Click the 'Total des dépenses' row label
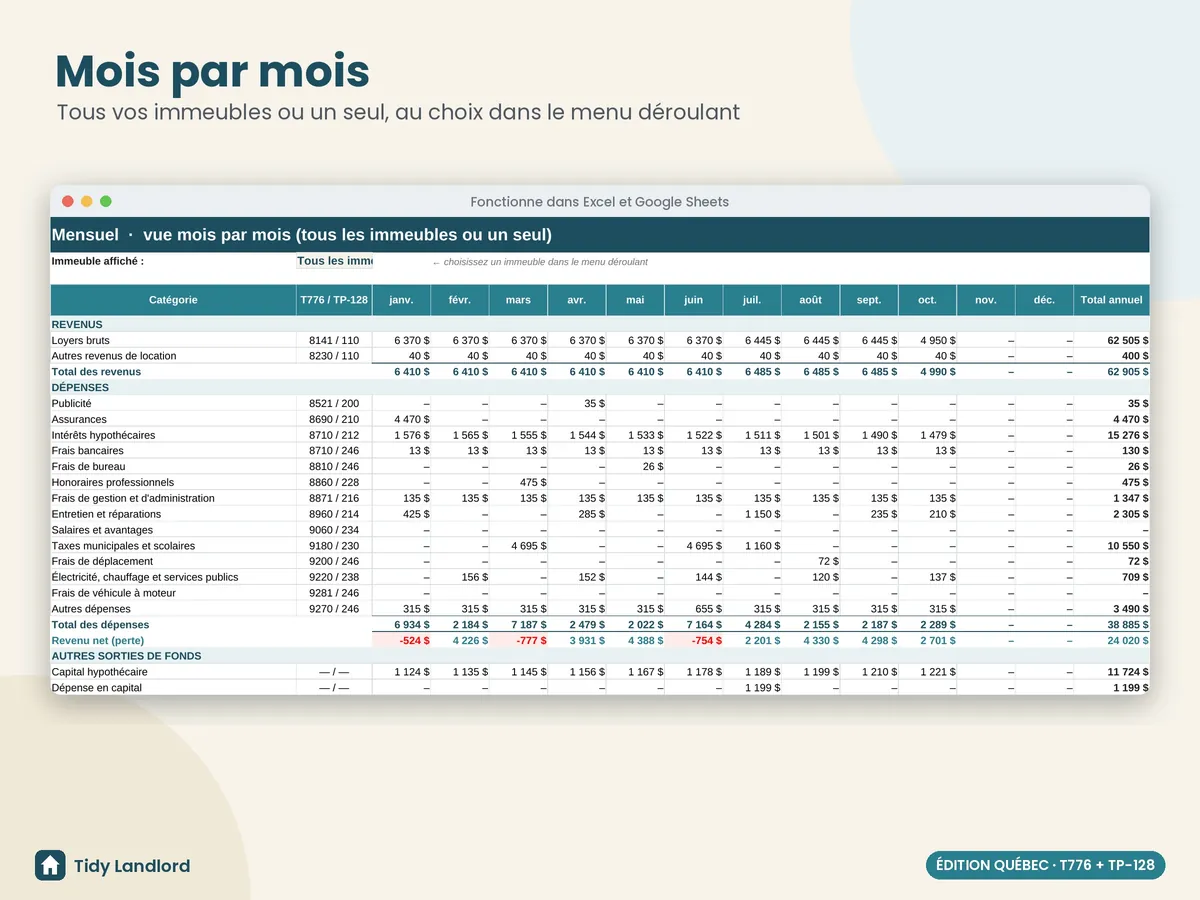 pos(100,625)
